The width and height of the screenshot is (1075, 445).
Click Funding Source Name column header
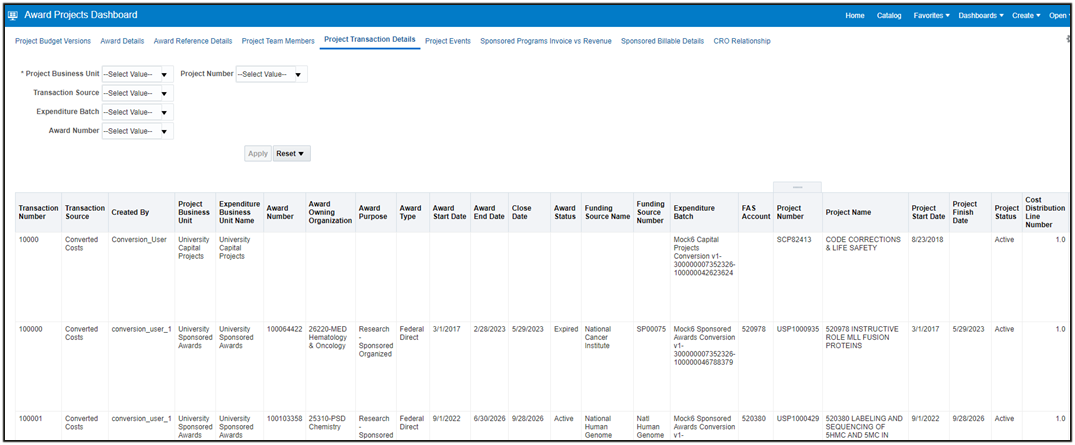tap(607, 212)
